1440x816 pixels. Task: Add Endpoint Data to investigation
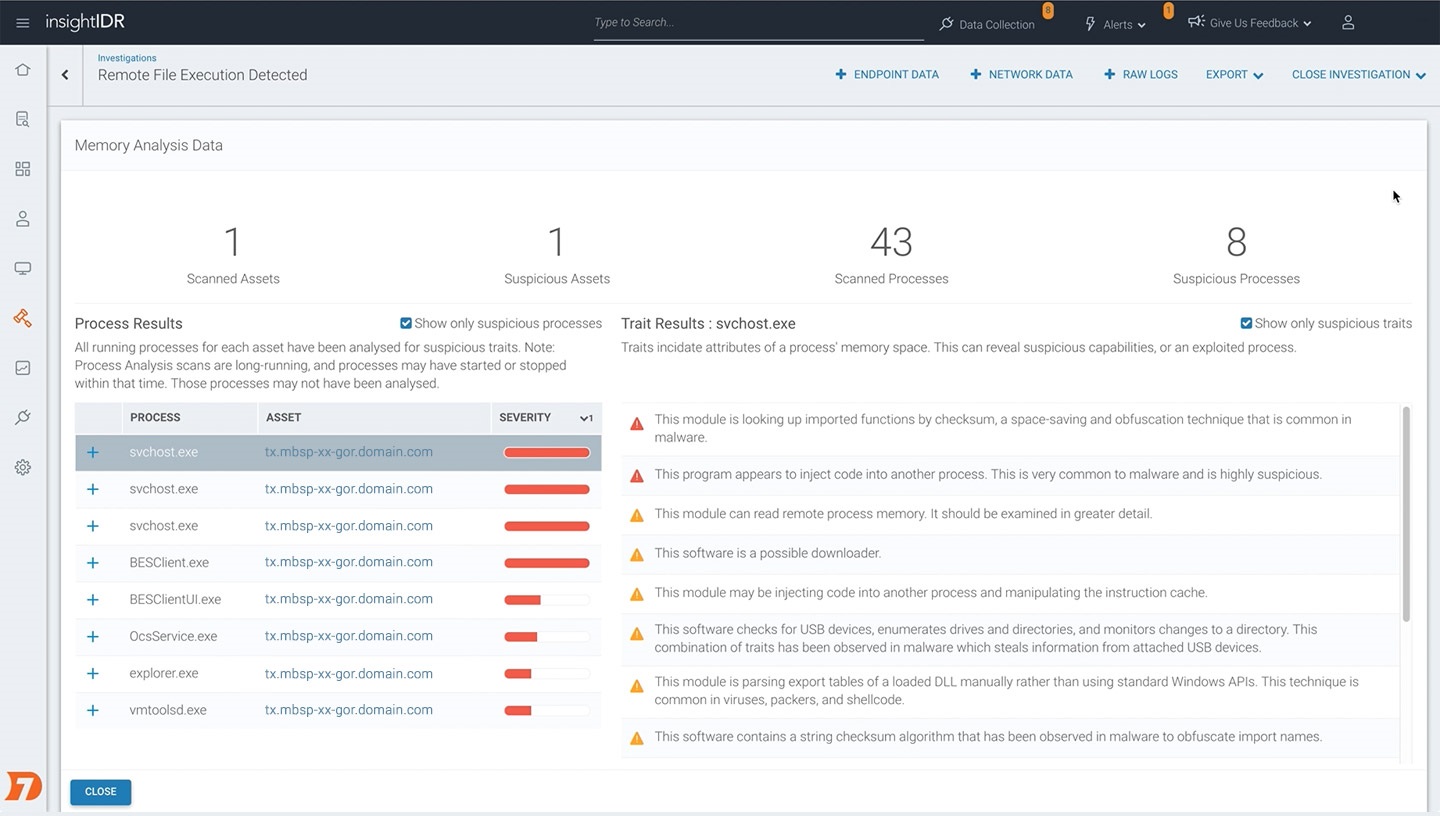(887, 75)
